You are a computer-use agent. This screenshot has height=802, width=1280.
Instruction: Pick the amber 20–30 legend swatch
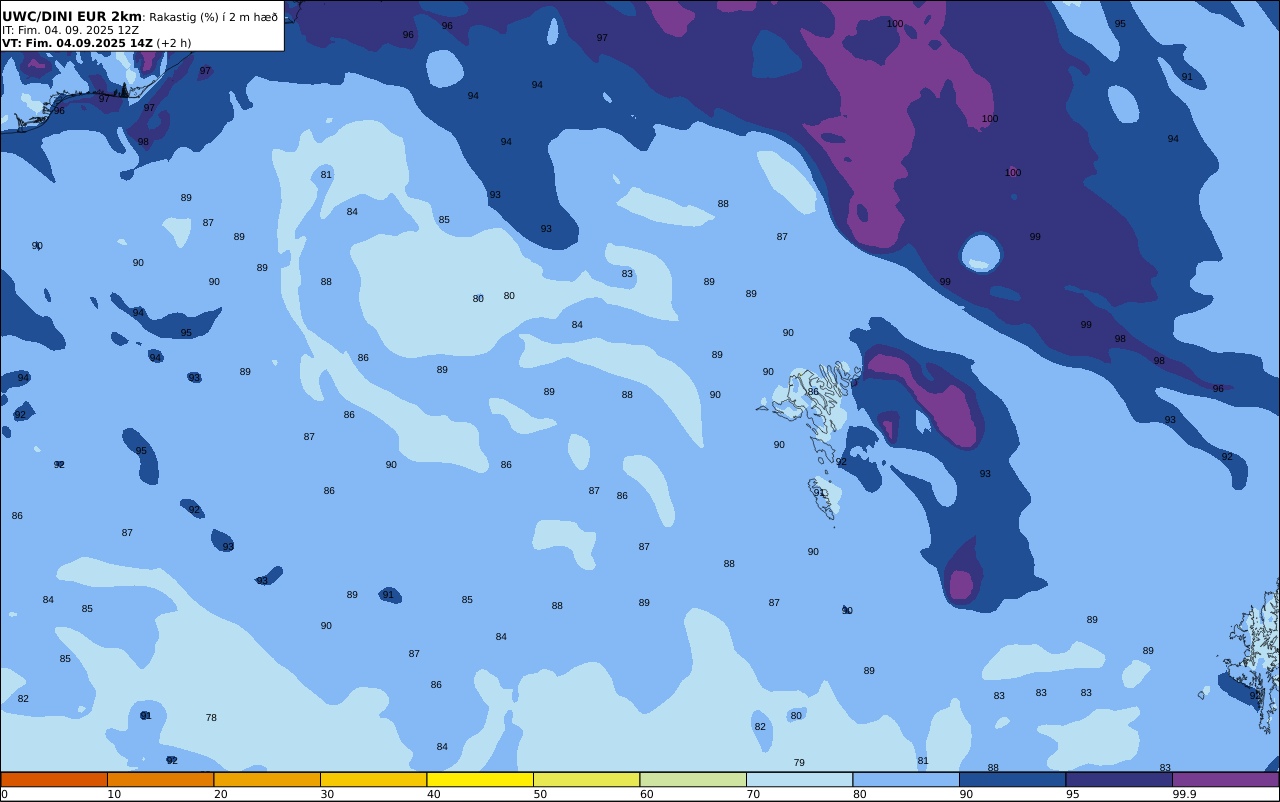point(267,779)
